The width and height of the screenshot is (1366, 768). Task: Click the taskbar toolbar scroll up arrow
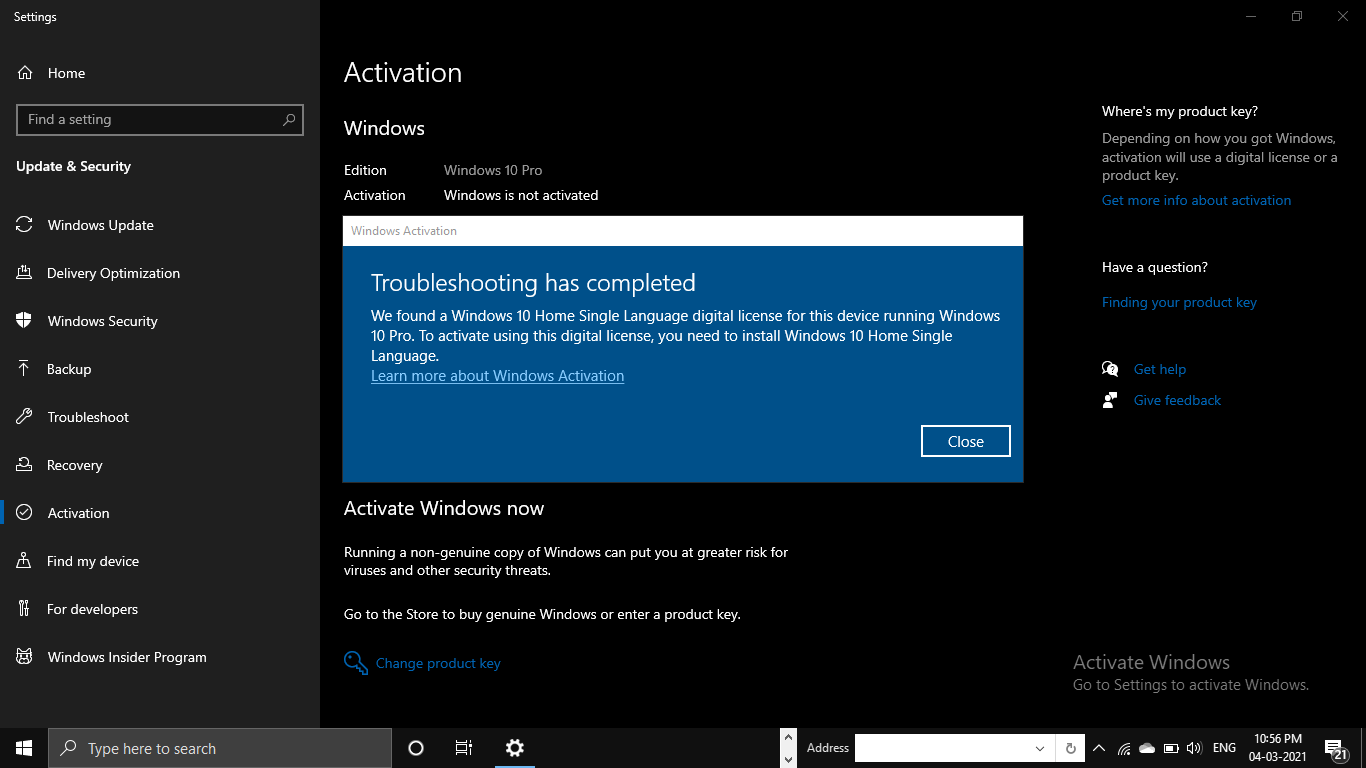[x=787, y=738]
